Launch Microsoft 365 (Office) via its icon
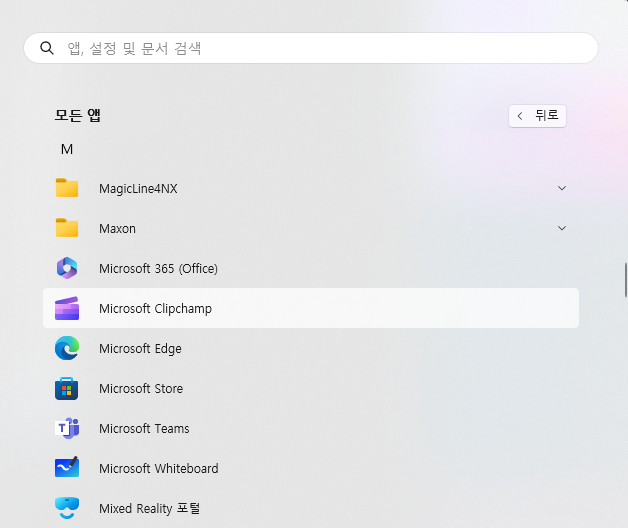 tap(67, 268)
